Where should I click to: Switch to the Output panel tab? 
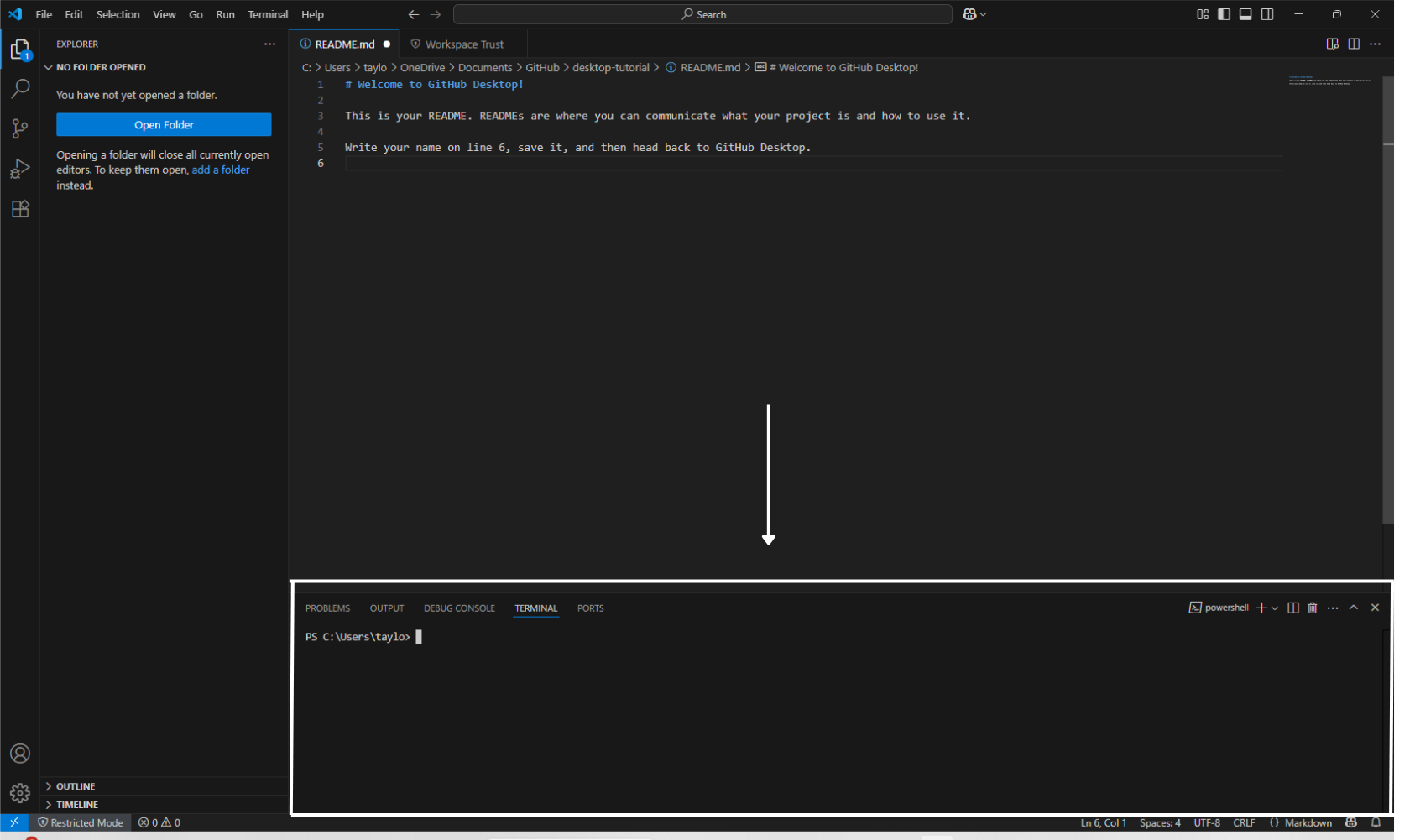(387, 608)
